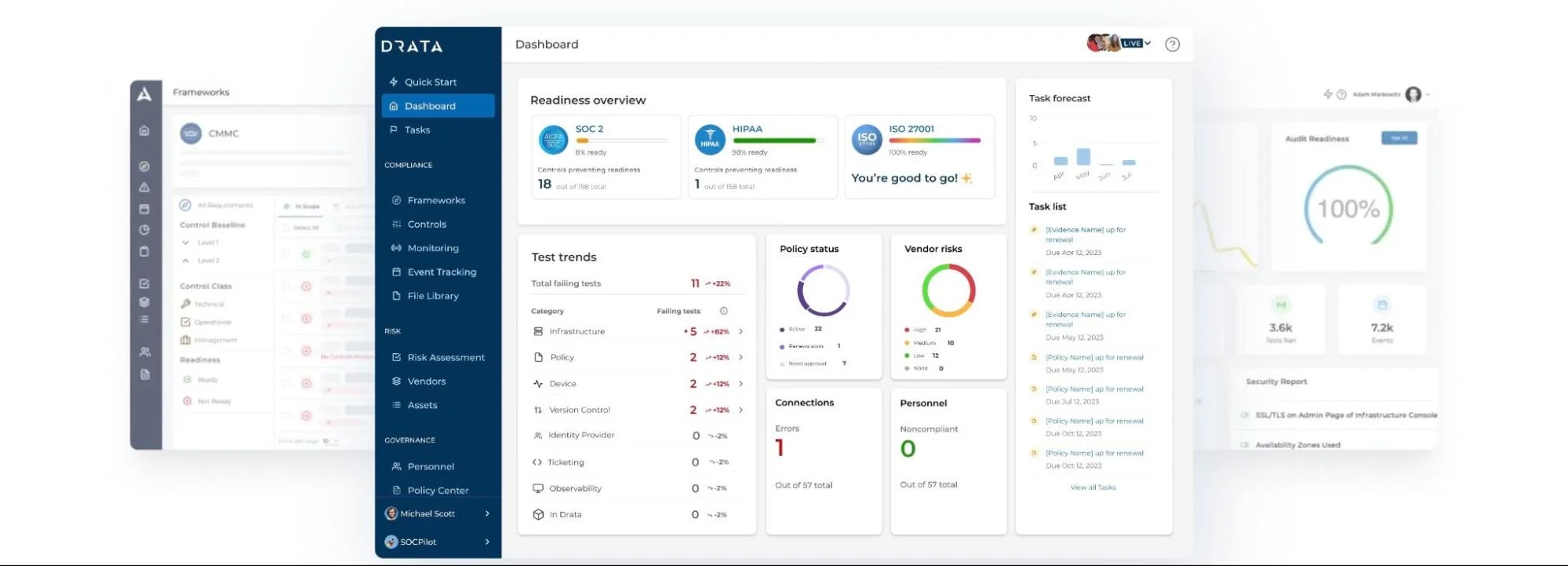The image size is (1568, 566).
Task: Click the File Library document icon
Action: coord(396,296)
